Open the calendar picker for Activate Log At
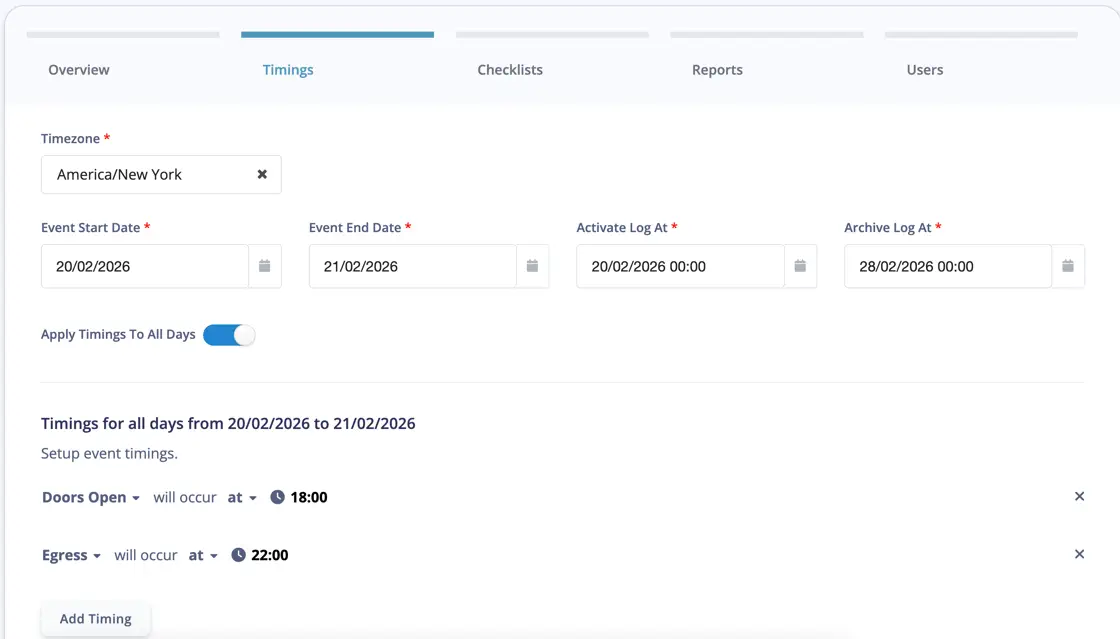Screen dimensions: 1120x639 pyautogui.click(x=800, y=266)
